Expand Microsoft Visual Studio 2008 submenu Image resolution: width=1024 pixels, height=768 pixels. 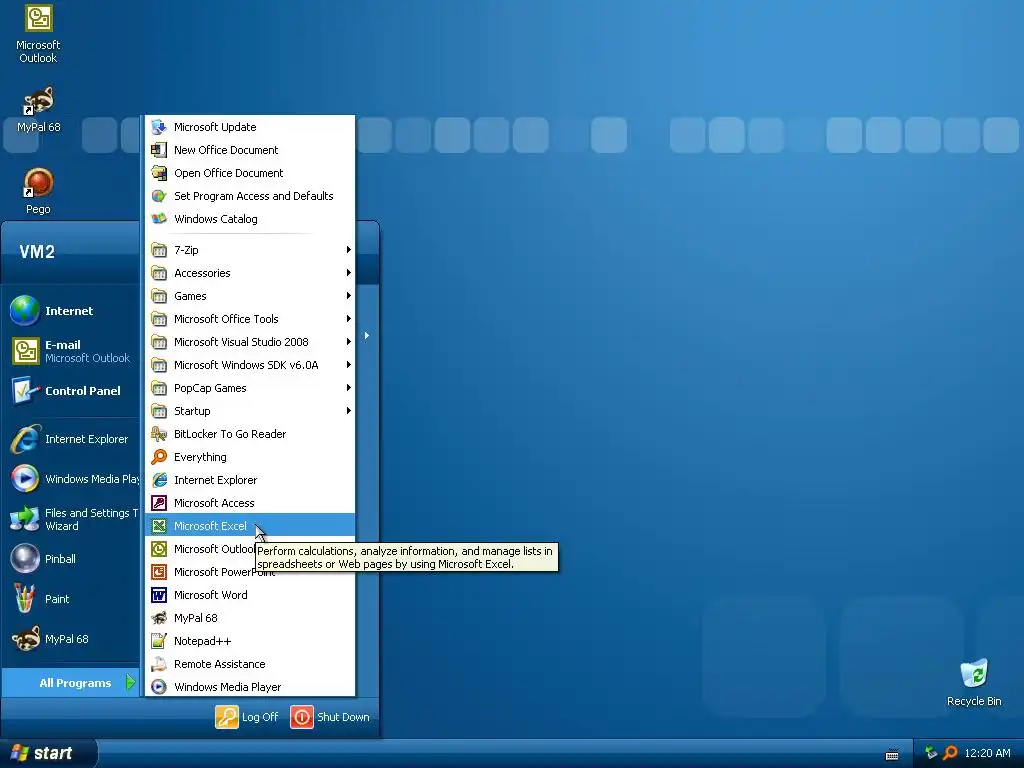point(251,342)
